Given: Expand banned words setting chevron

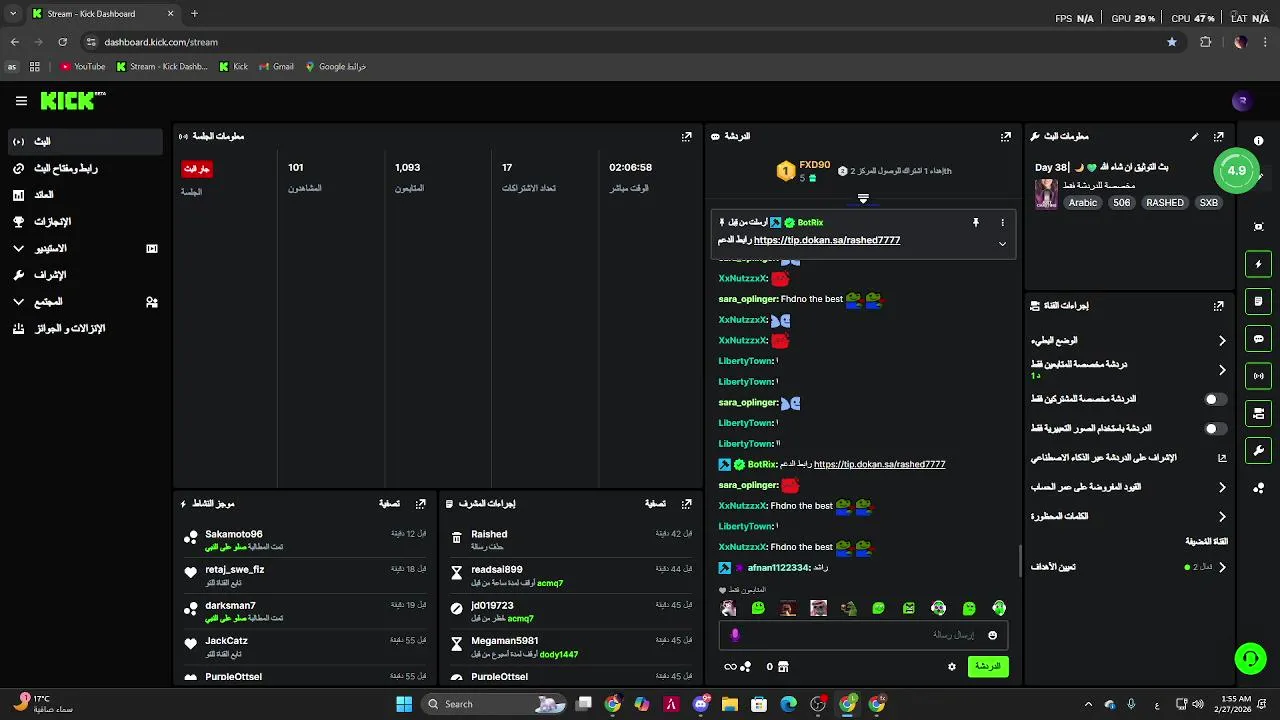Looking at the screenshot, I should 1222,517.
